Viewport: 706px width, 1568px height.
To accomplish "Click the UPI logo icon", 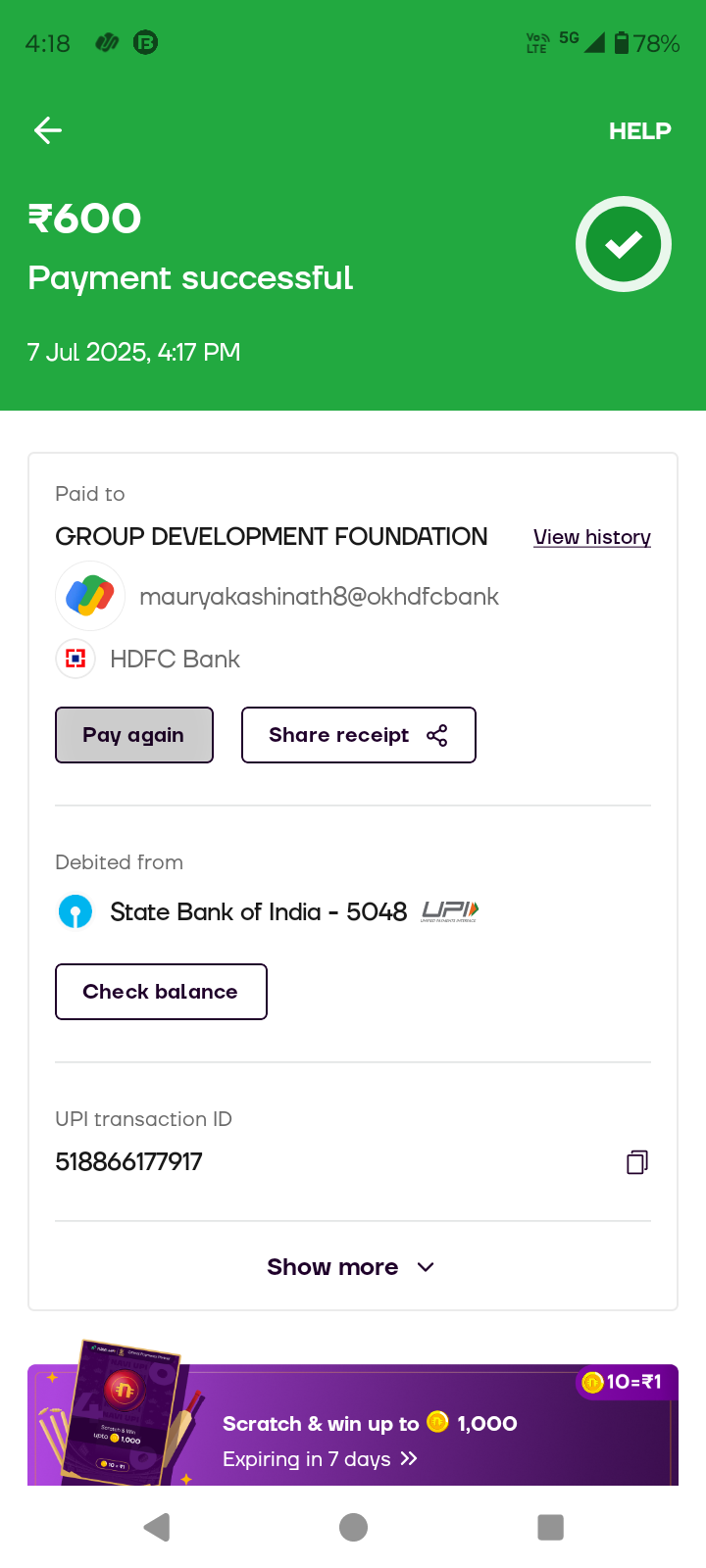I will [x=449, y=911].
